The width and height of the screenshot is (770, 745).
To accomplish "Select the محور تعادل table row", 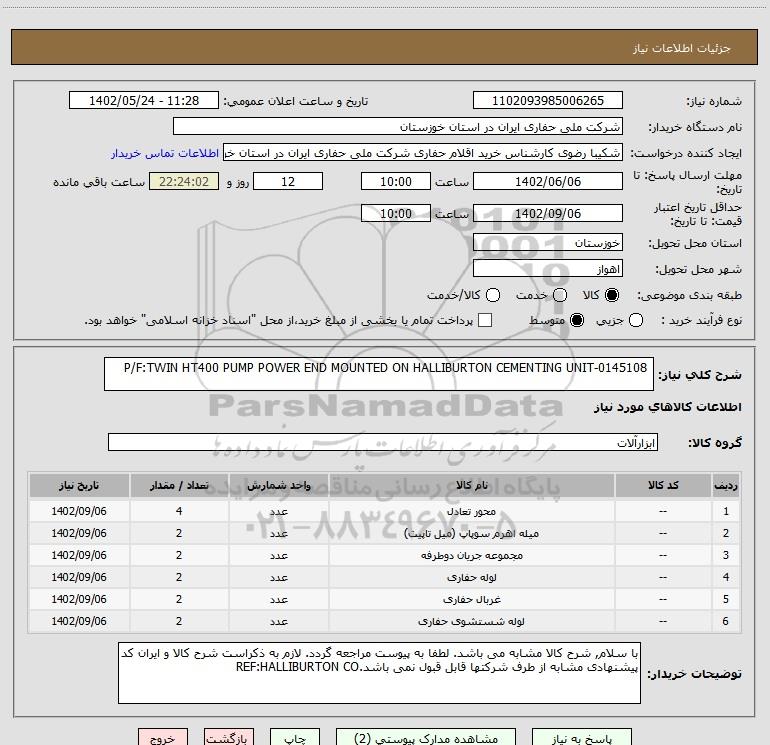I will (x=384, y=511).
